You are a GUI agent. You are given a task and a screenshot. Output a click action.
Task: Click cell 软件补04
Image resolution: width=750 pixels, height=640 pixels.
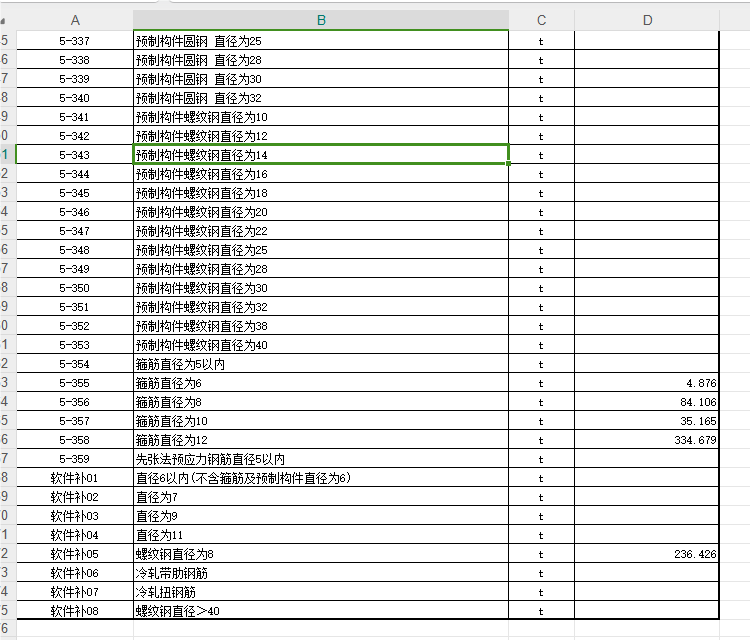[75, 535]
